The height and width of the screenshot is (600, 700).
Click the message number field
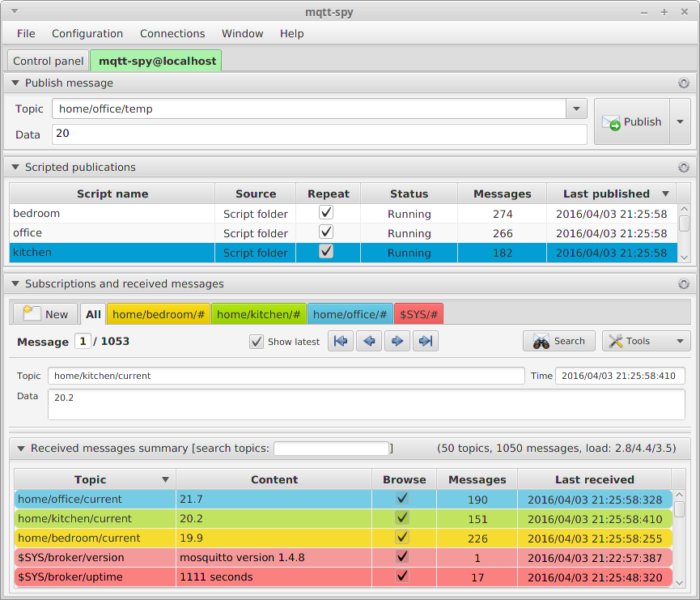(x=83, y=342)
